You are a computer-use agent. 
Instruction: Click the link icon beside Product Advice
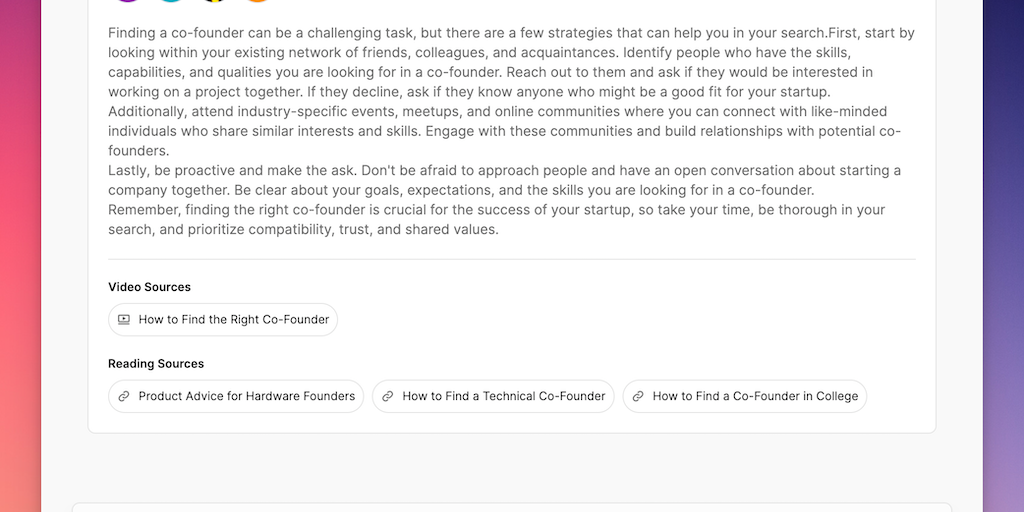tap(124, 396)
